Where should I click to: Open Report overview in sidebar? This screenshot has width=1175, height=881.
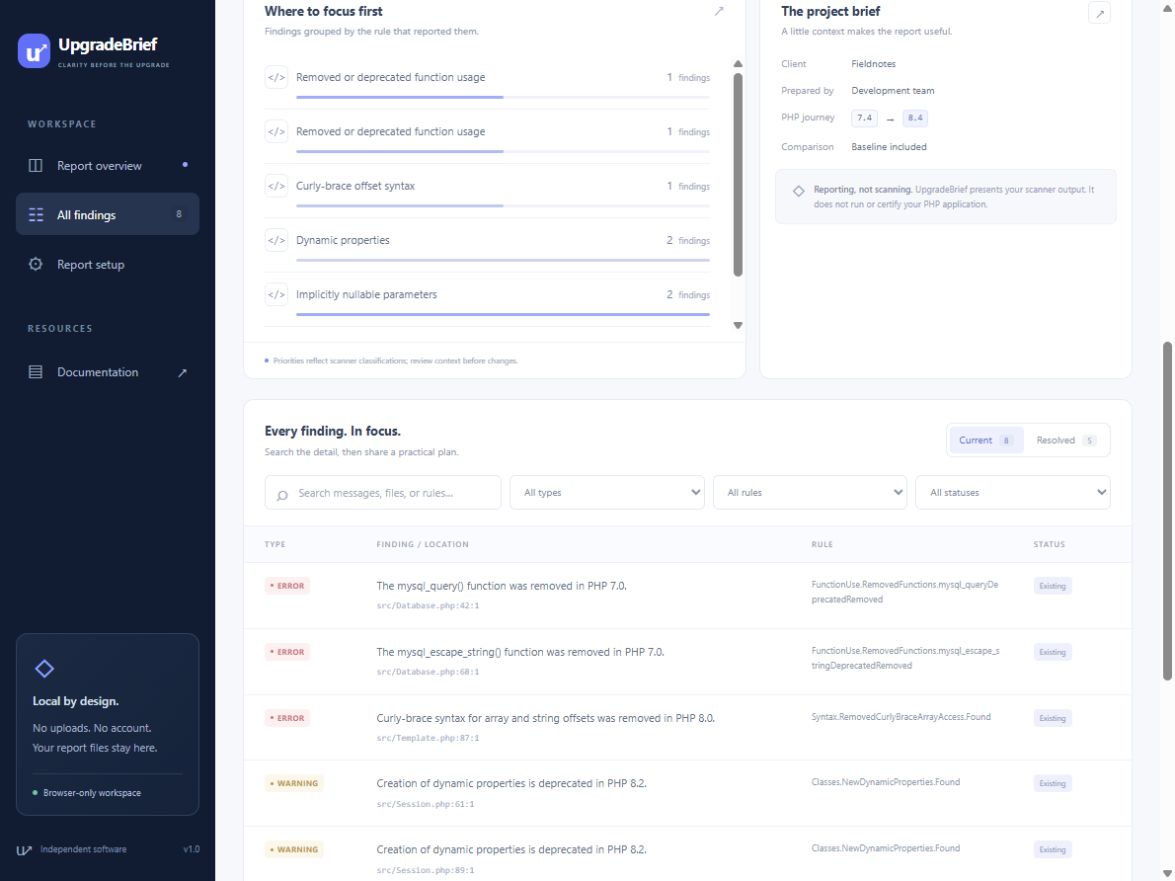click(x=107, y=166)
